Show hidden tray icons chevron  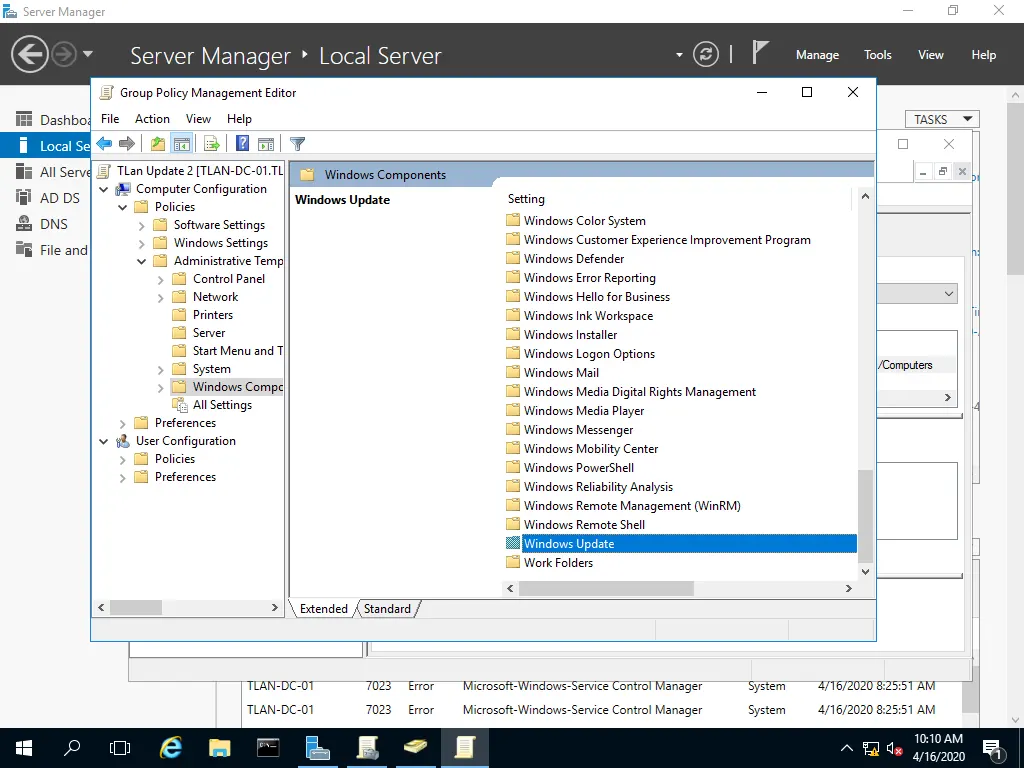(846, 748)
